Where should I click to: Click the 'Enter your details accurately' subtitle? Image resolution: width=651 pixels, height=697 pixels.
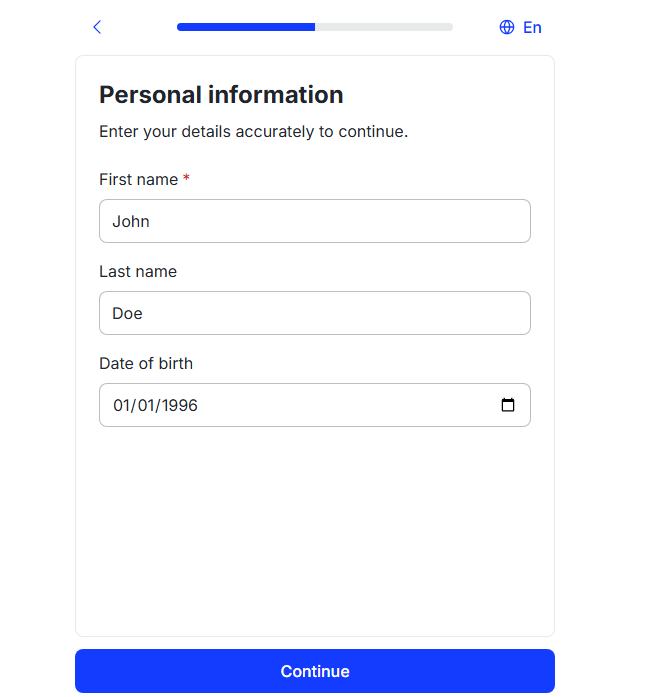click(x=253, y=132)
